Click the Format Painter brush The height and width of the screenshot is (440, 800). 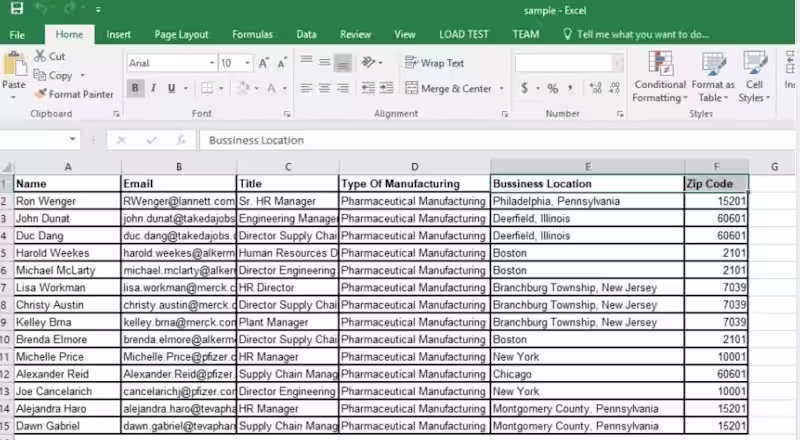(x=40, y=94)
